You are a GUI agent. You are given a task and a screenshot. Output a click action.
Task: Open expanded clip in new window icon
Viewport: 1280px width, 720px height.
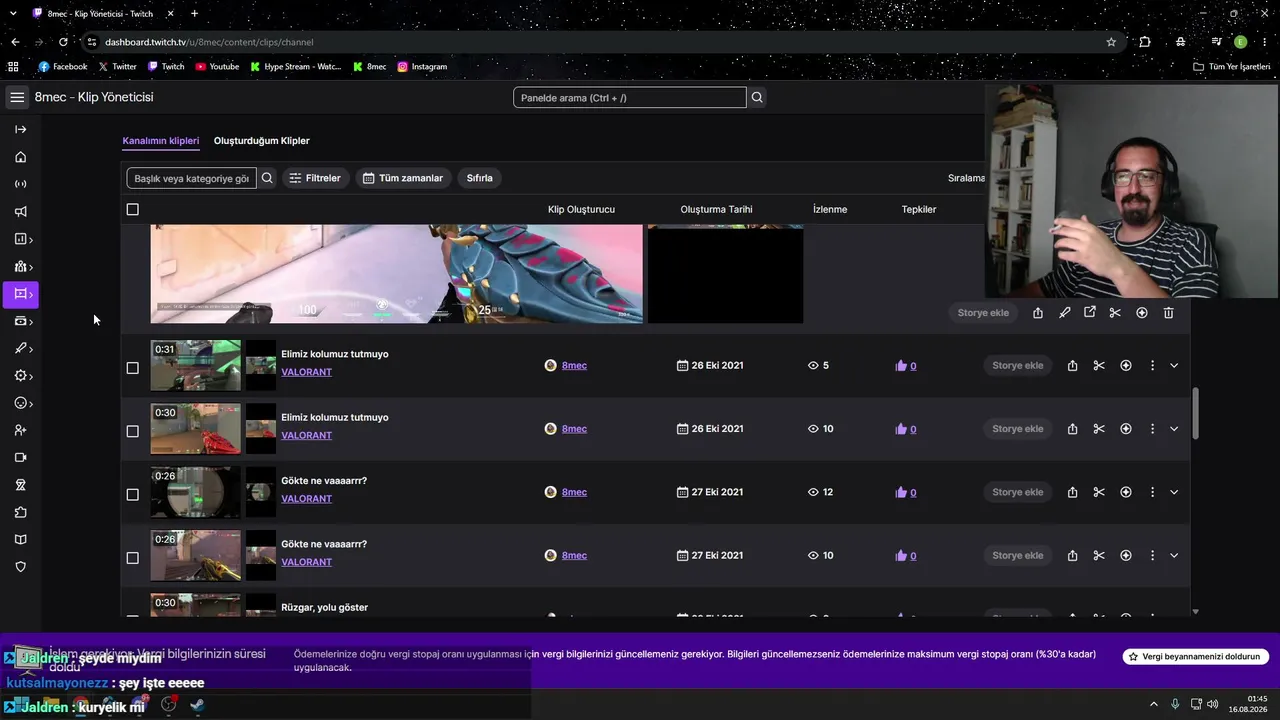pyautogui.click(x=1090, y=313)
